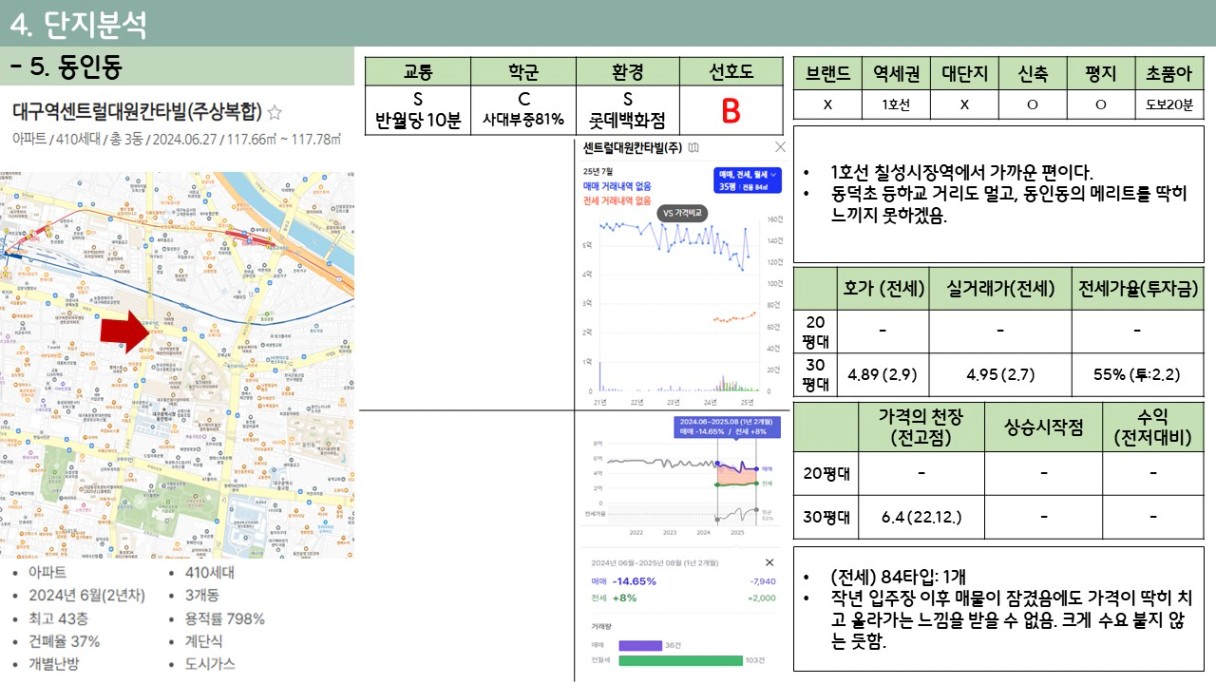Click the 전세가율(투자금) column header

(1137, 289)
